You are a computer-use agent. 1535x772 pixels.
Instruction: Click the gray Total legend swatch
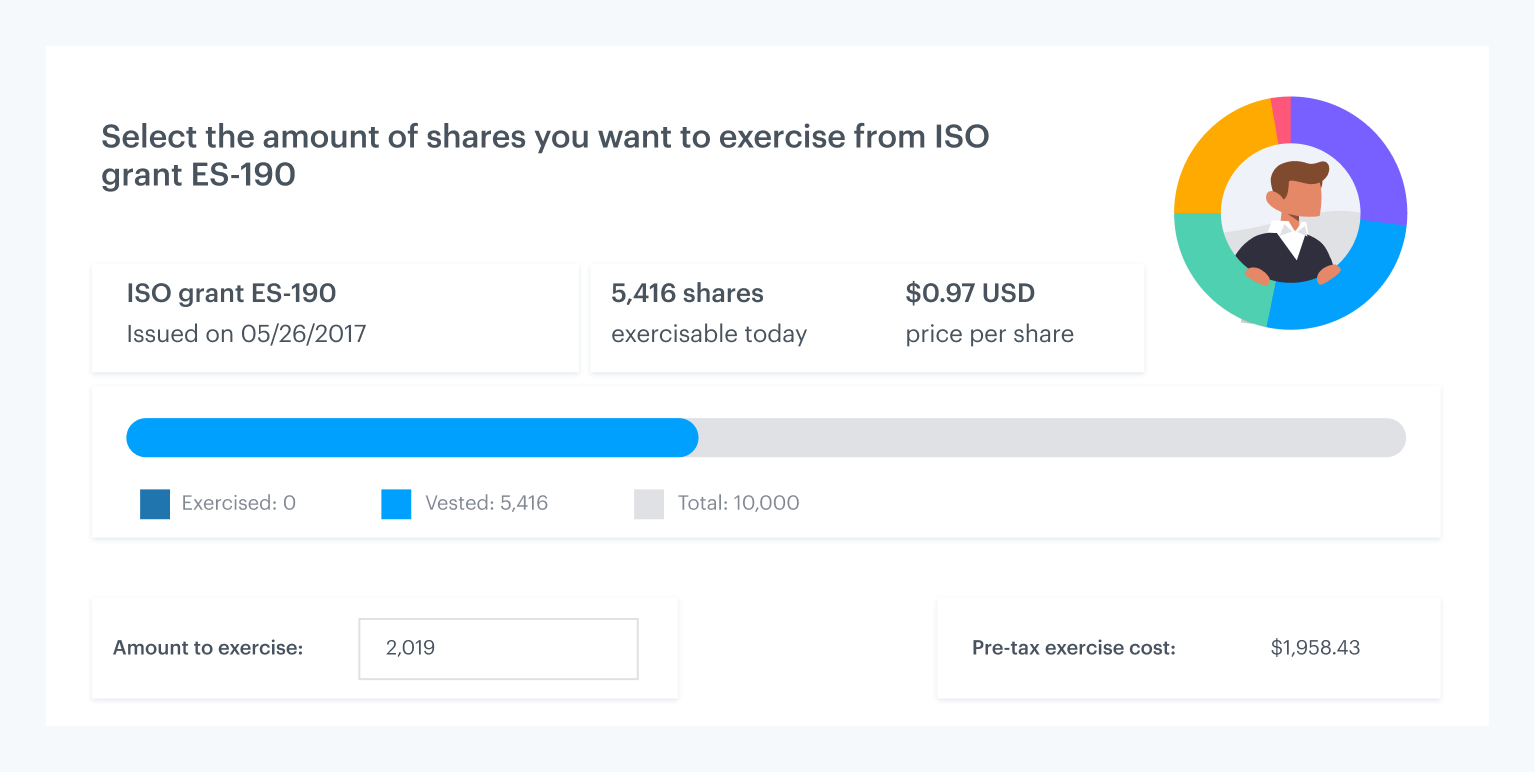(x=649, y=504)
